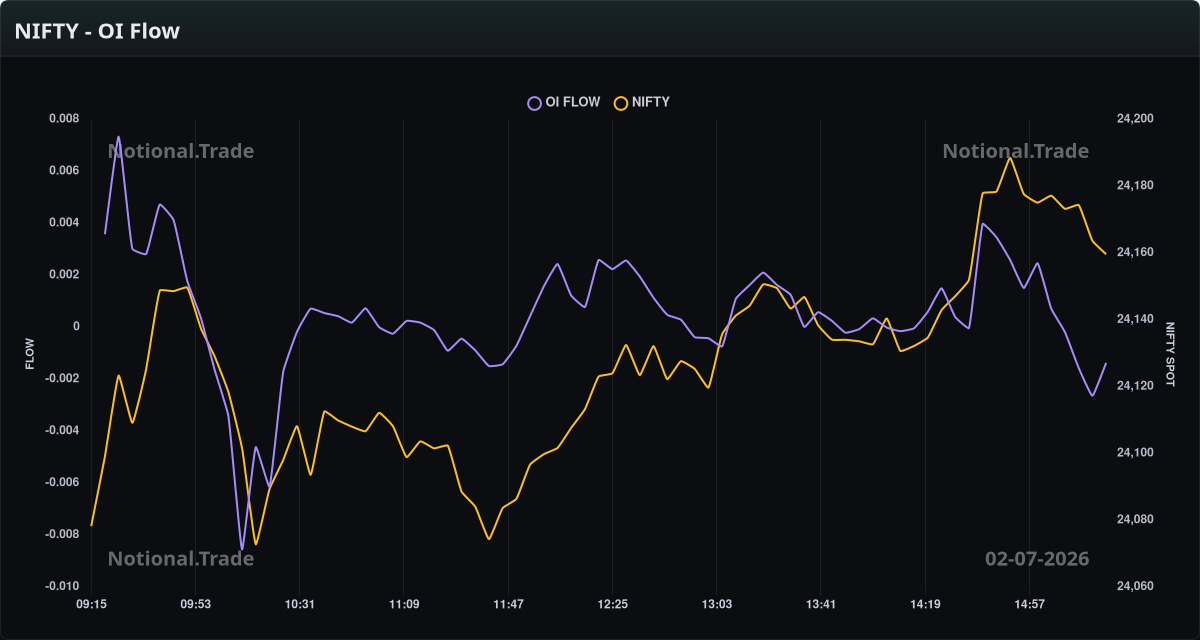Click the 09:53 time axis label
This screenshot has height=640, width=1200.
[x=195, y=604]
